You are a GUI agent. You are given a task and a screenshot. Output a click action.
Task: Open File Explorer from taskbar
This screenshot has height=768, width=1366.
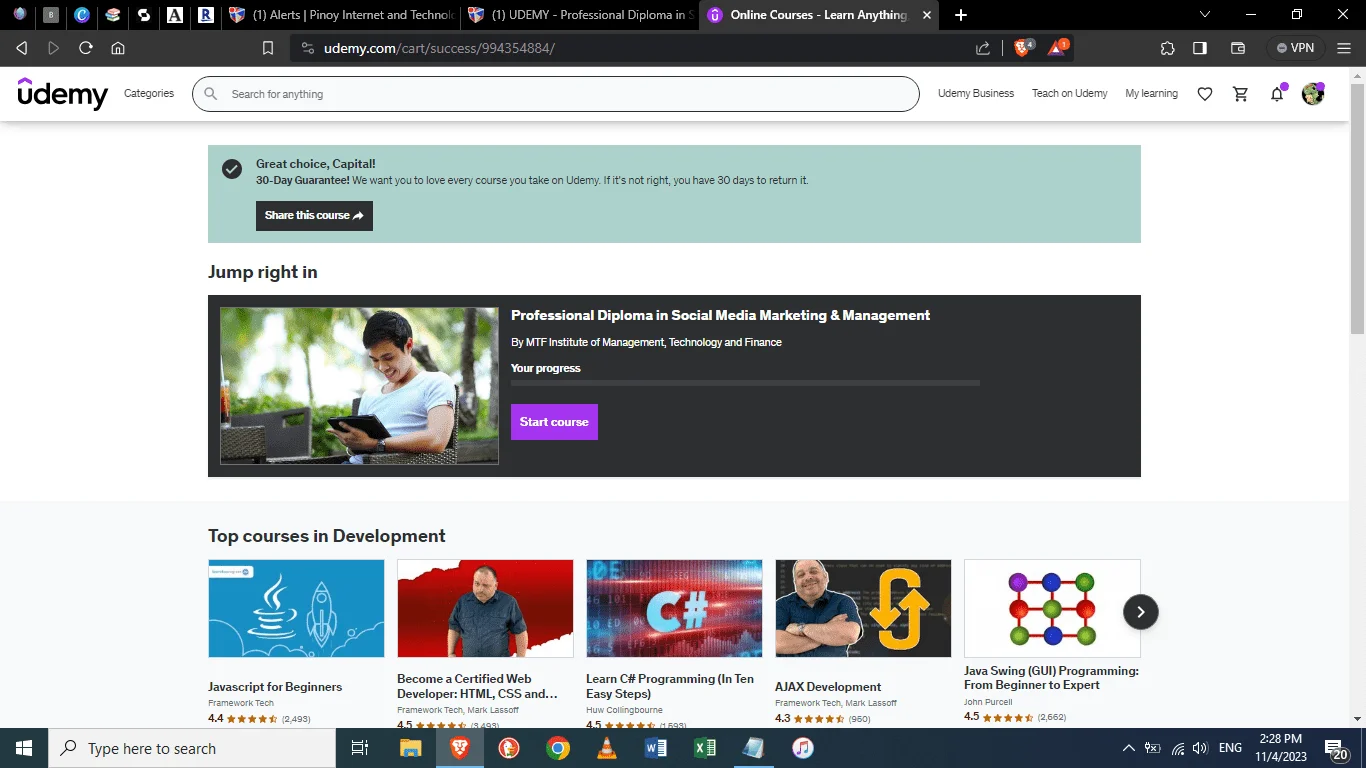point(411,748)
